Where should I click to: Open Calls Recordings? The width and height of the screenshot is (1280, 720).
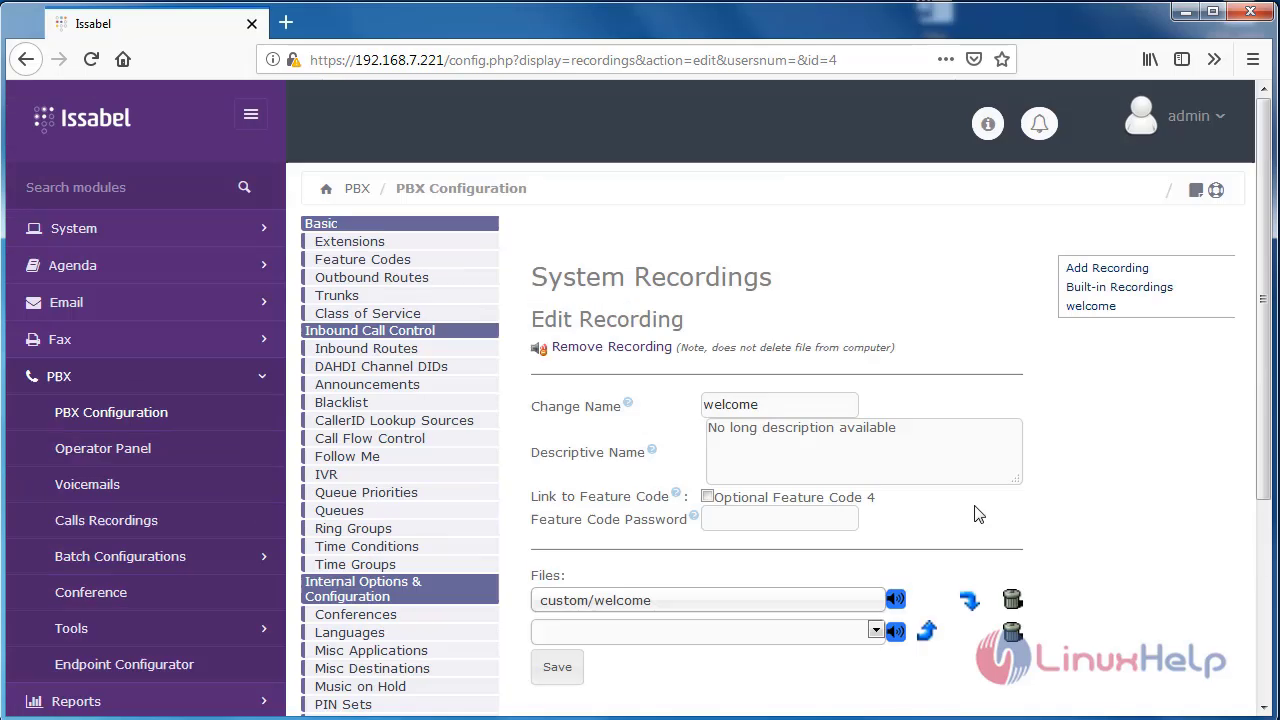click(106, 520)
